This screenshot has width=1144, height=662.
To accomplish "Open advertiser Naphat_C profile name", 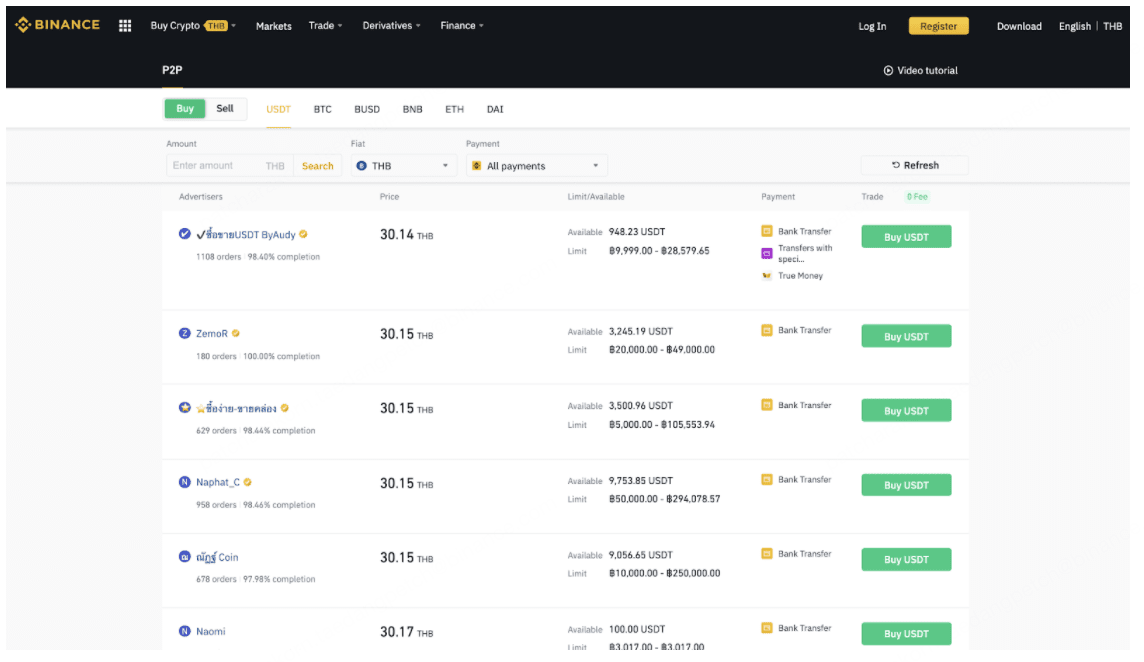I will coord(217,482).
